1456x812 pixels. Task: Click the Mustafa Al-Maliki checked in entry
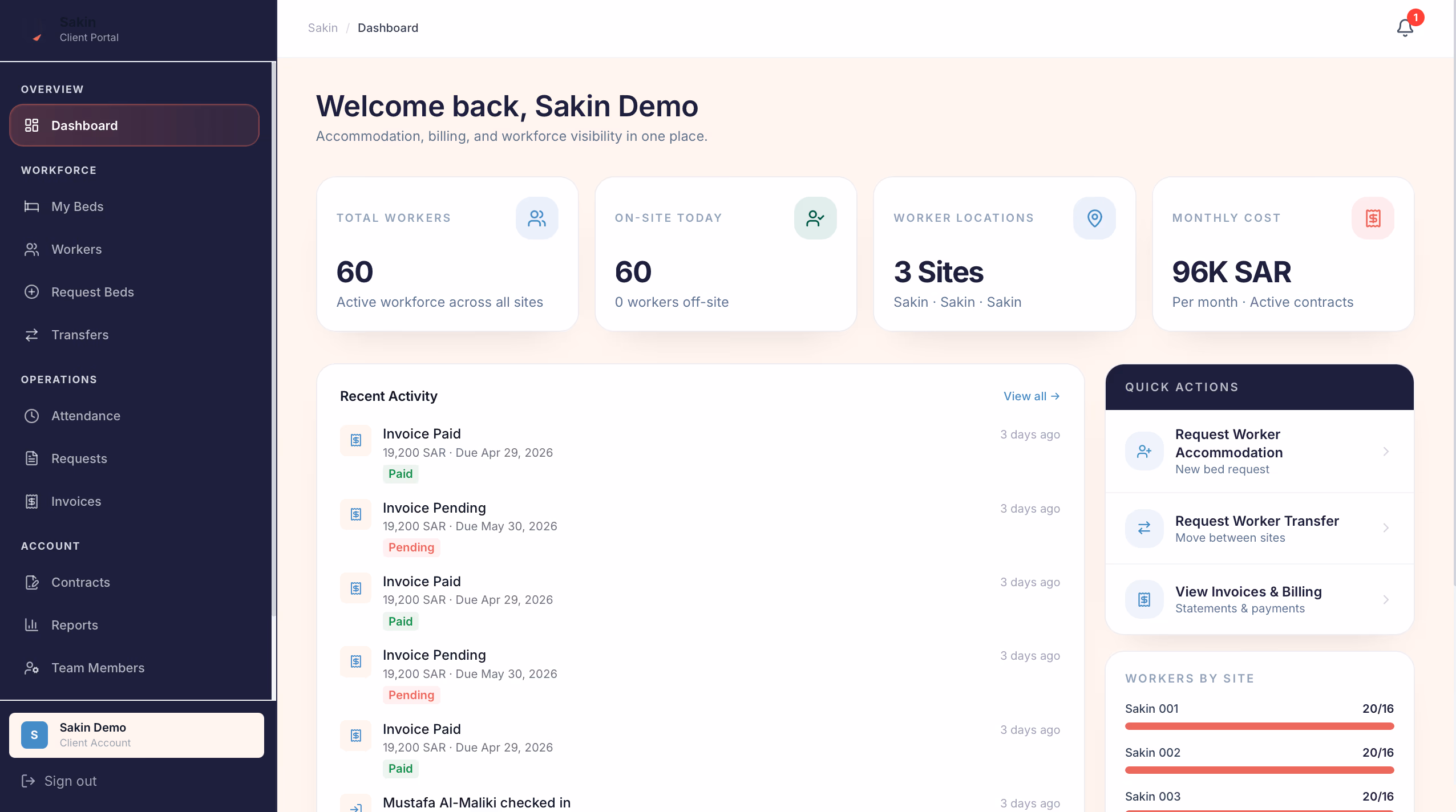tap(700, 802)
